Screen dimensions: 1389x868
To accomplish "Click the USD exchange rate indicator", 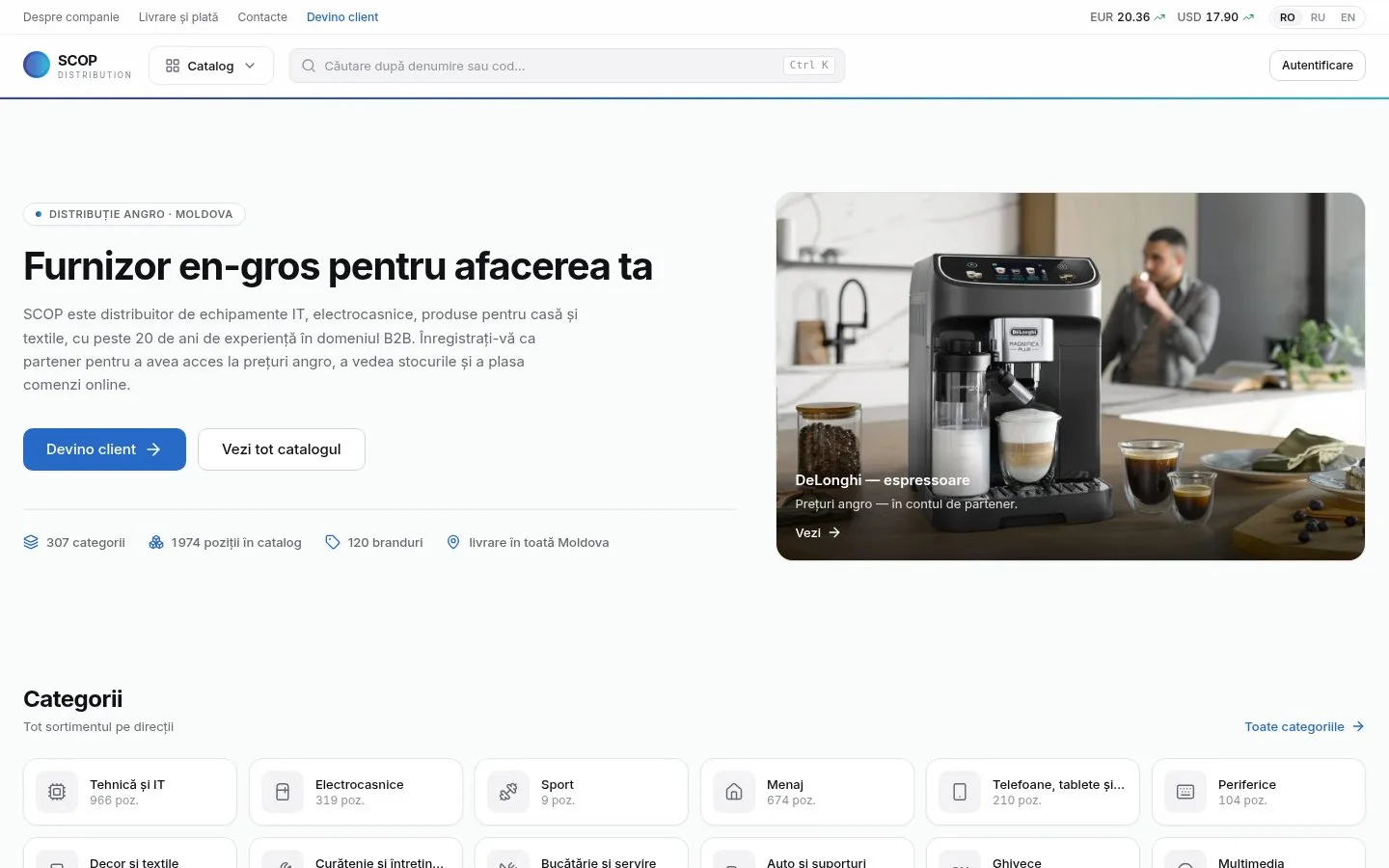I will 1215,17.
